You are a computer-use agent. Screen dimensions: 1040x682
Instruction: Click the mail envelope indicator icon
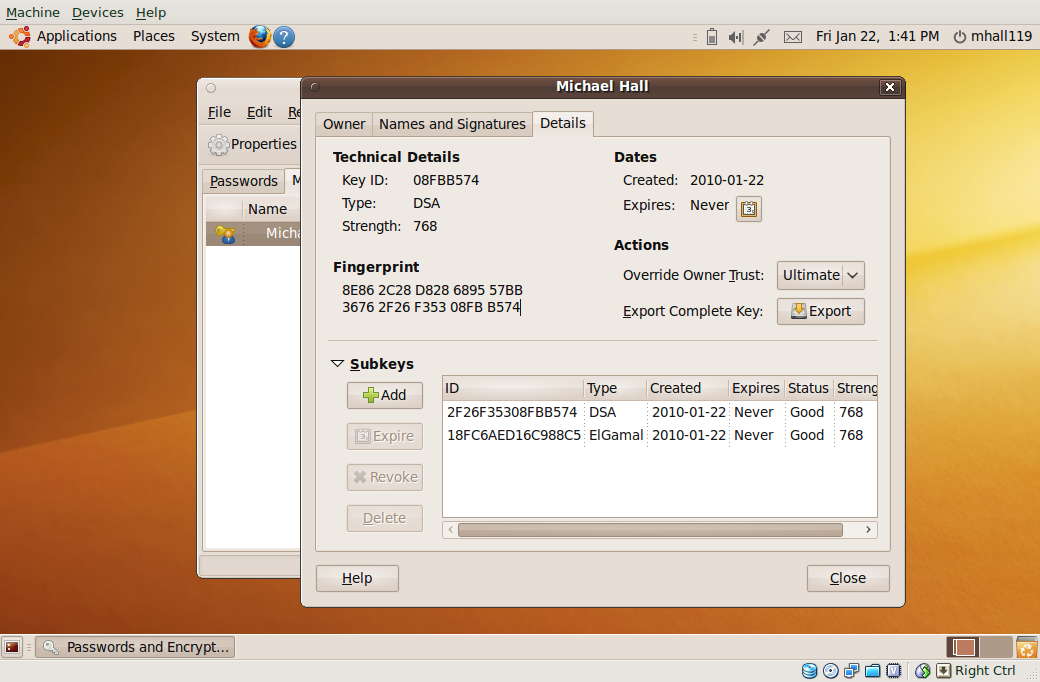[792, 37]
